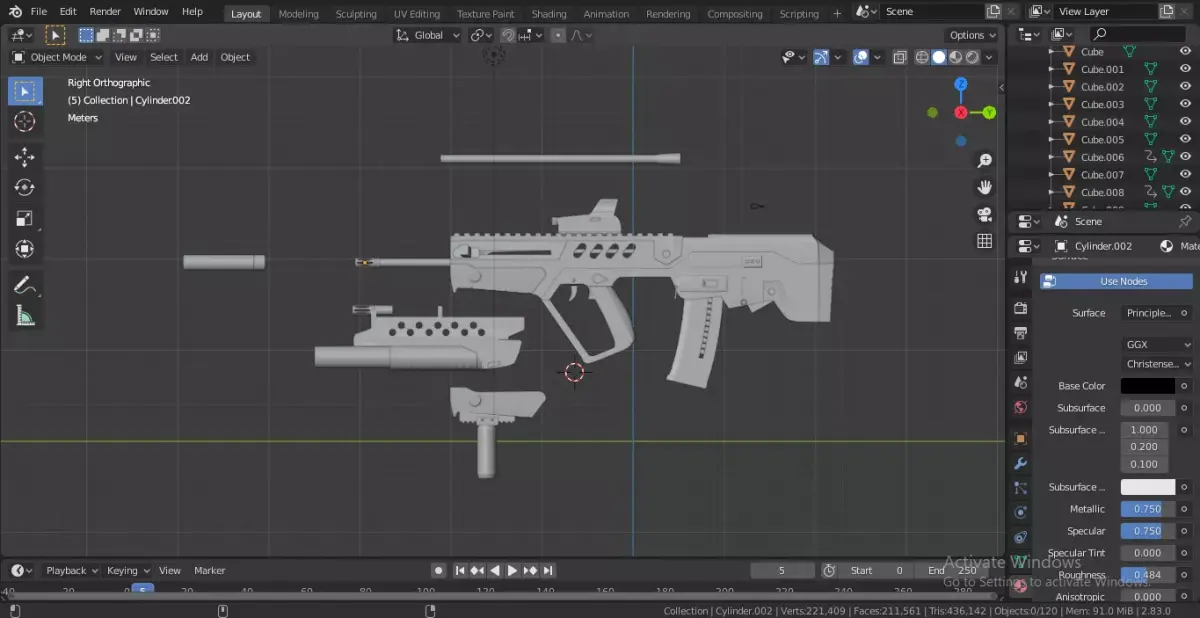This screenshot has height=618, width=1200.
Task: Switch to rendered viewport shading
Action: pyautogui.click(x=972, y=57)
